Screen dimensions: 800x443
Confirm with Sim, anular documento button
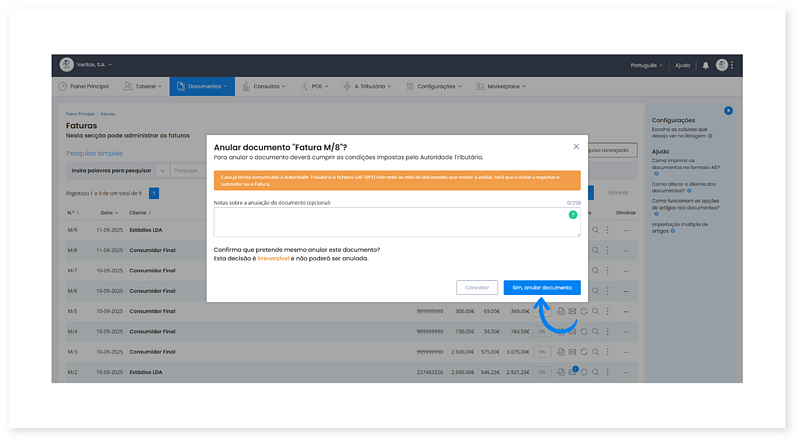point(541,287)
